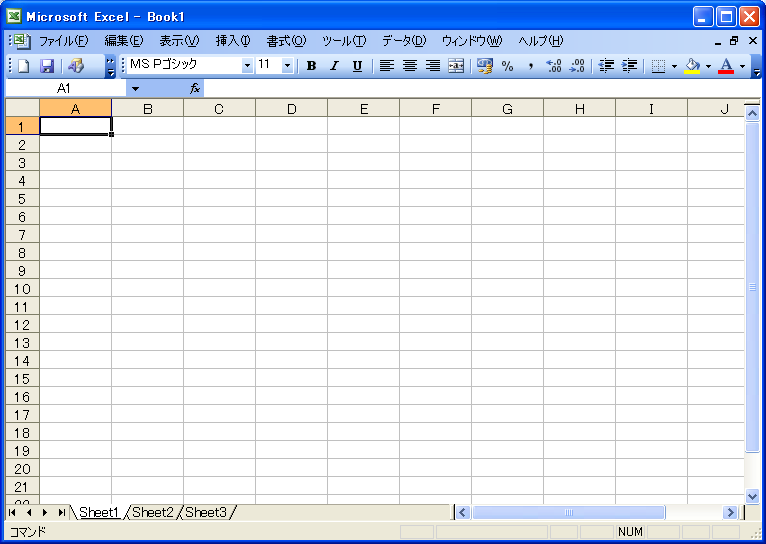
Task: Apply yellow Fill Color bucket
Action: [692, 66]
